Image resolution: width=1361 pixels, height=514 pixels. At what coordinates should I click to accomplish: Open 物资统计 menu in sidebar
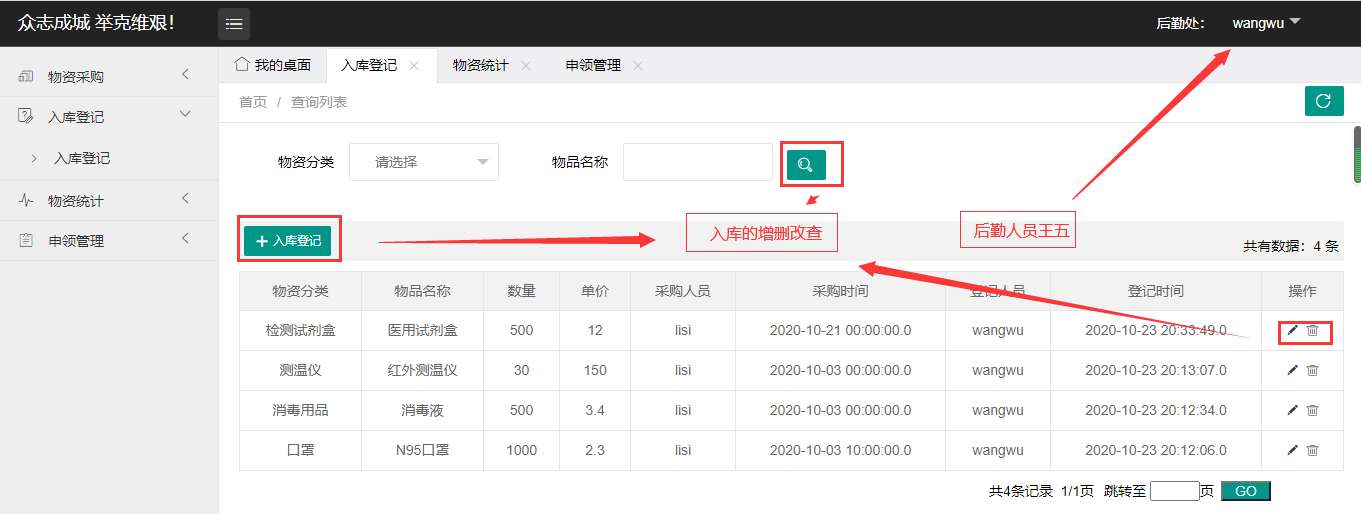(109, 201)
